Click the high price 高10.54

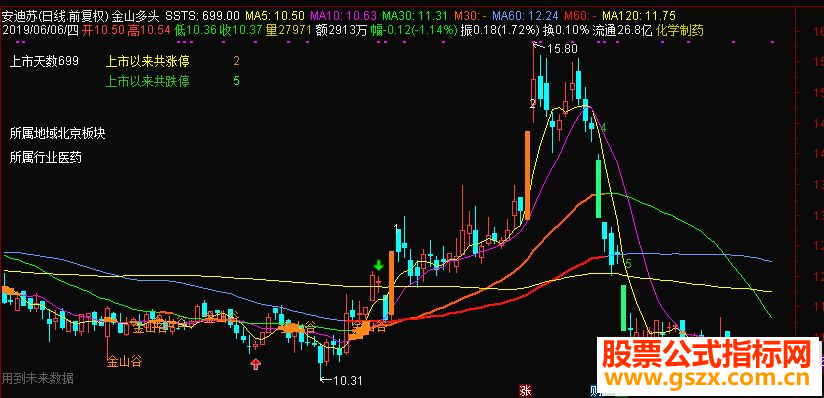(149, 31)
